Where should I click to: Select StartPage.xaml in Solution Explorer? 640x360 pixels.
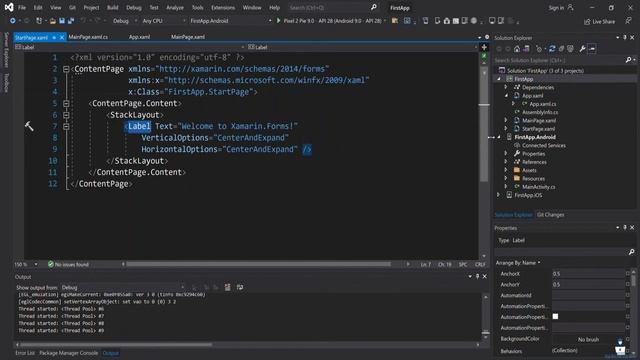coord(538,129)
